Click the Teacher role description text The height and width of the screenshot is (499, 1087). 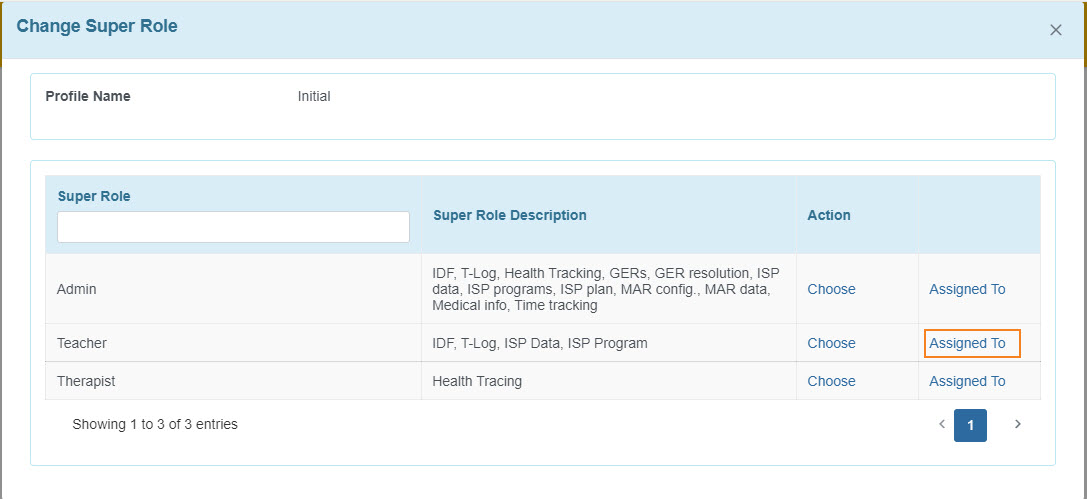click(539, 343)
